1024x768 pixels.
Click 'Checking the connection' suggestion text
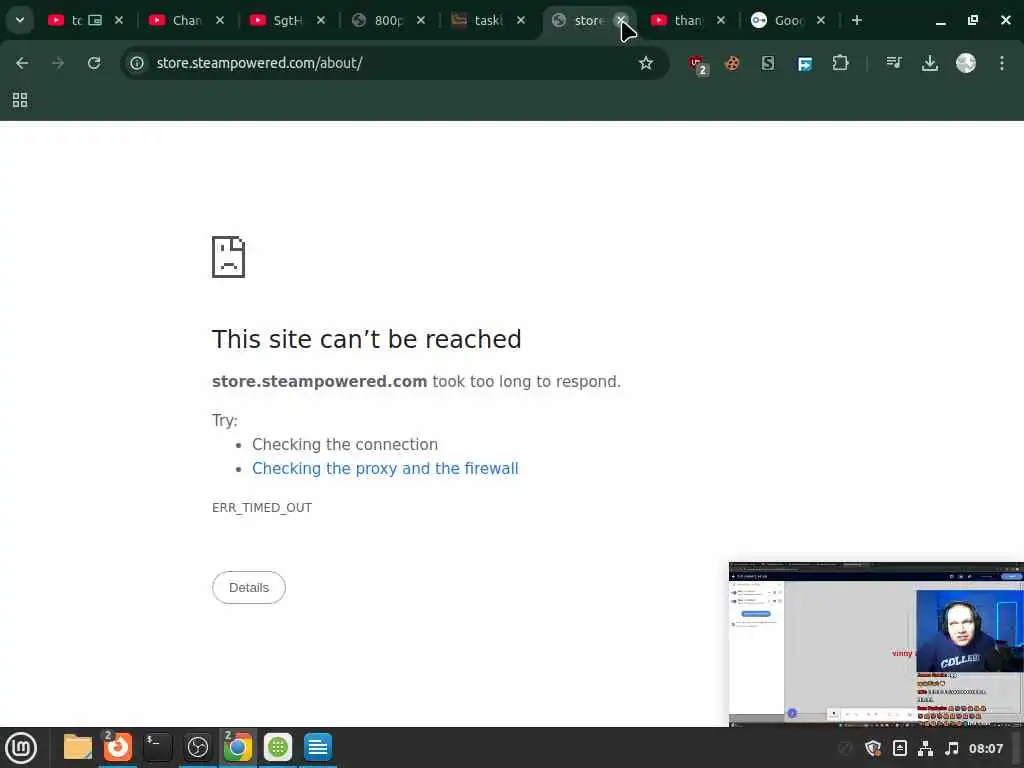coord(345,444)
